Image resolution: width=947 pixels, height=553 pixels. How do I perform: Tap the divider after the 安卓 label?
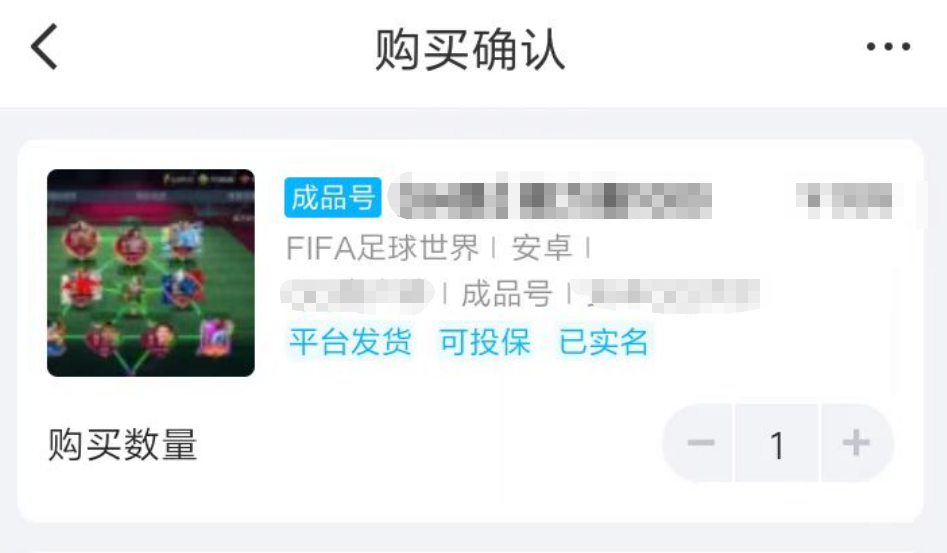[588, 248]
